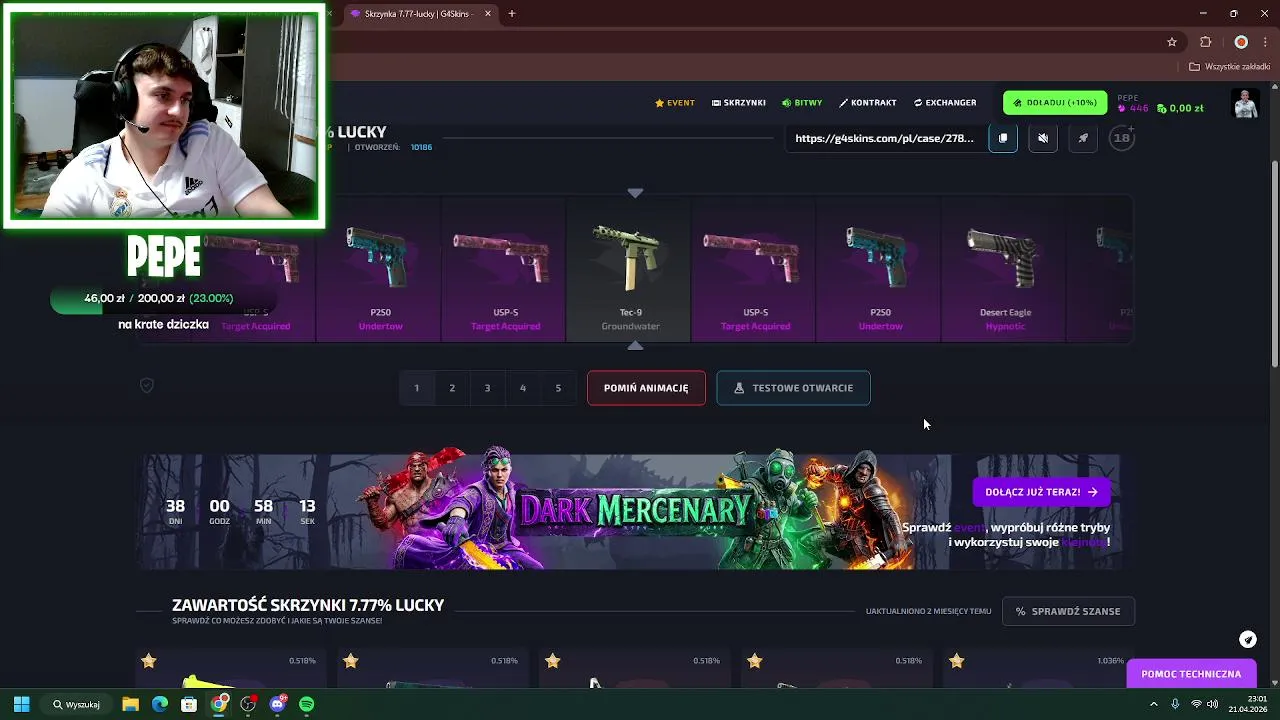Open the Chrome profile avatar button

(x=1241, y=42)
